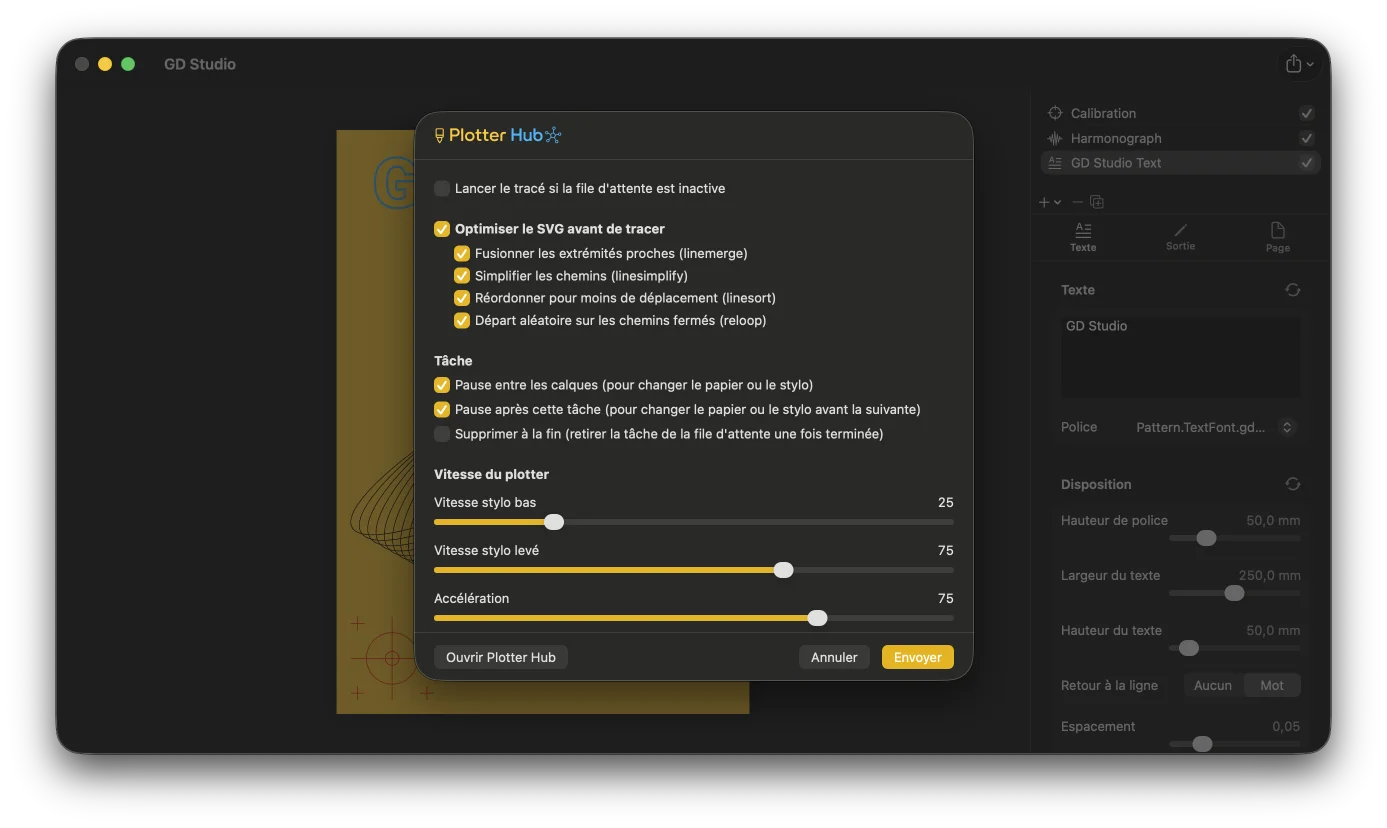Uncheck Fusionner les extrémités proches (linemerge)
1387x828 pixels.
462,254
